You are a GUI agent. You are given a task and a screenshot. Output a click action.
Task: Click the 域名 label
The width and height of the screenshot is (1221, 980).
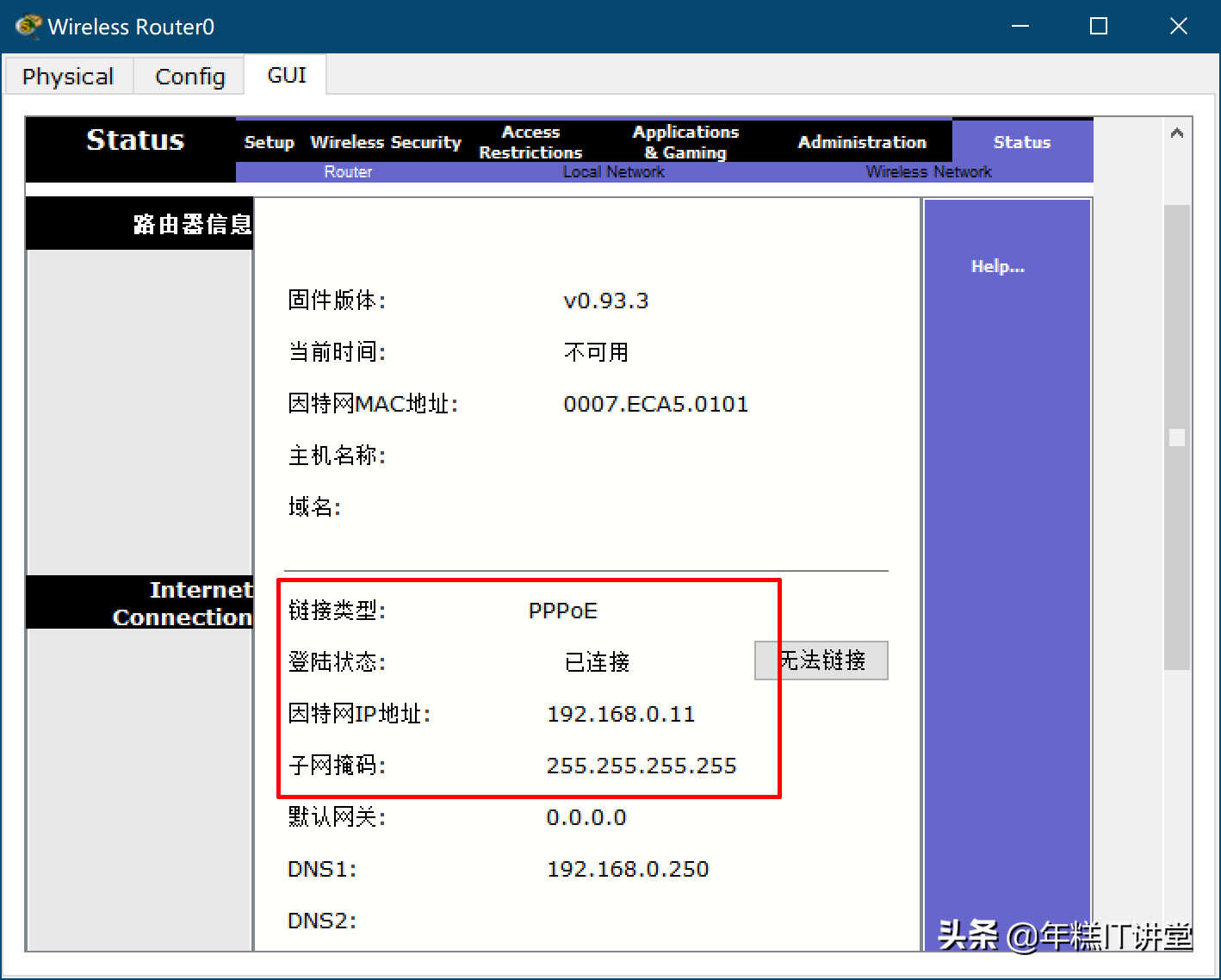point(314,506)
